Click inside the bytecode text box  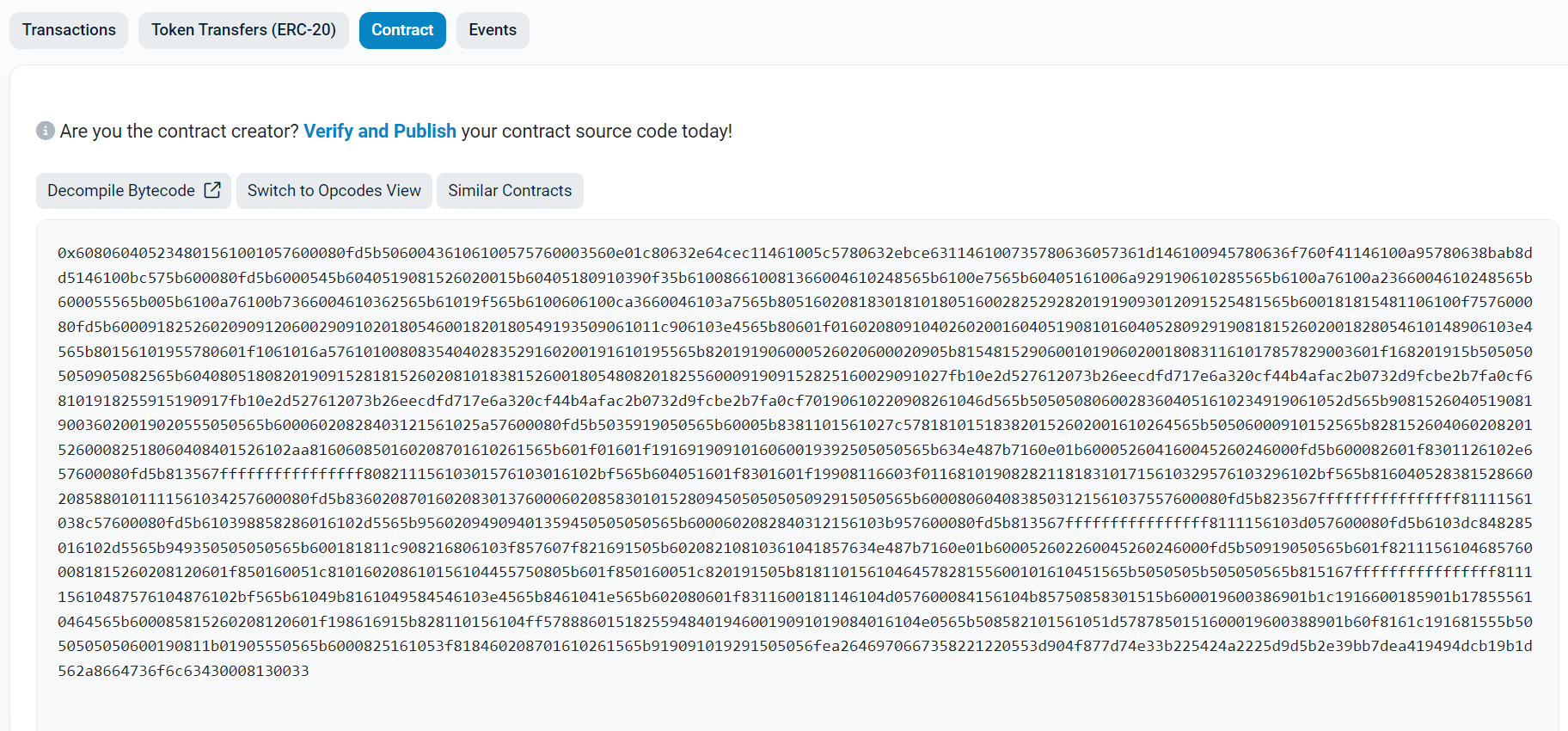tap(797, 475)
